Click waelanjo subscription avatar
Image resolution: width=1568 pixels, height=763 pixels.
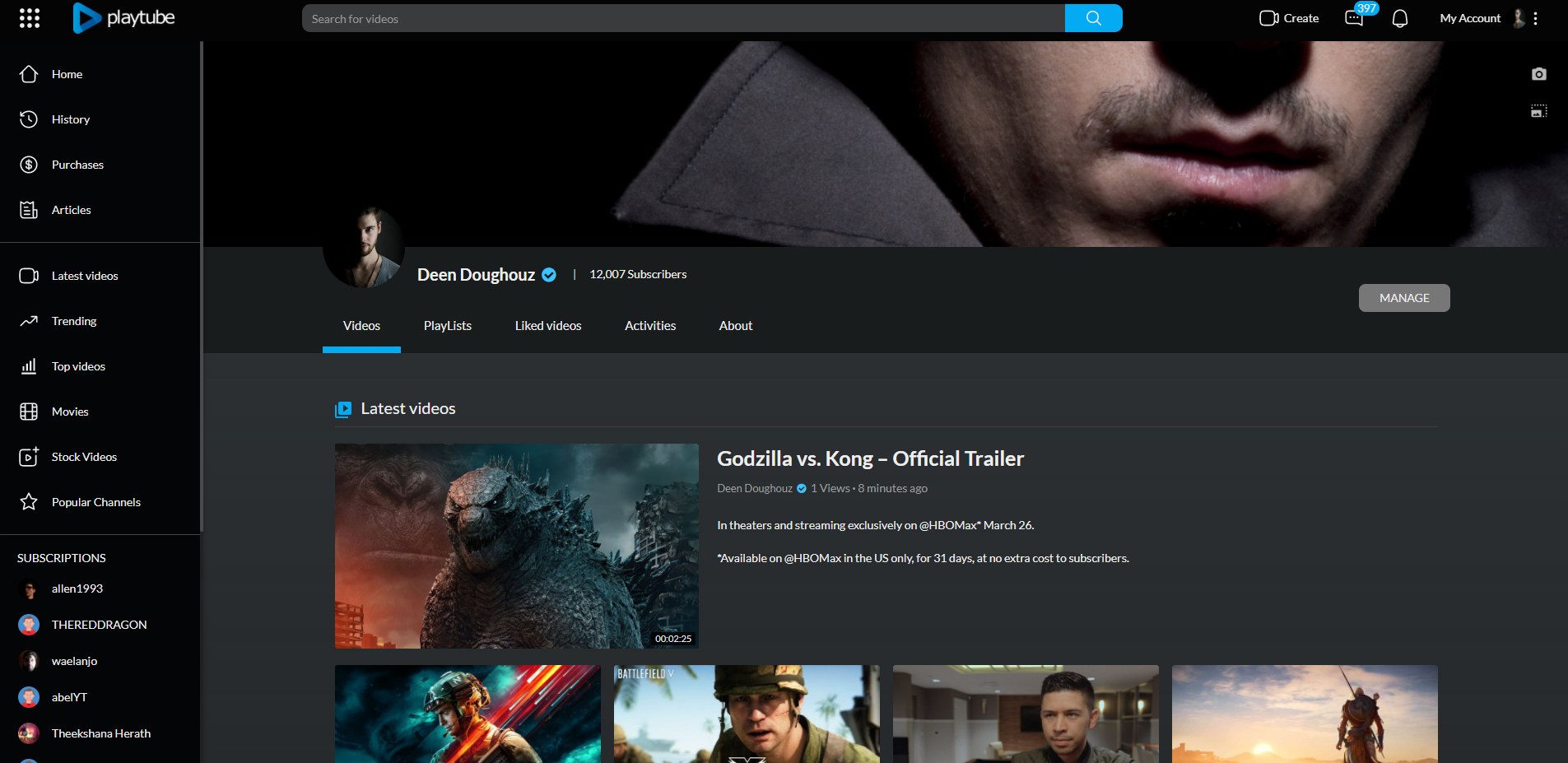(29, 661)
